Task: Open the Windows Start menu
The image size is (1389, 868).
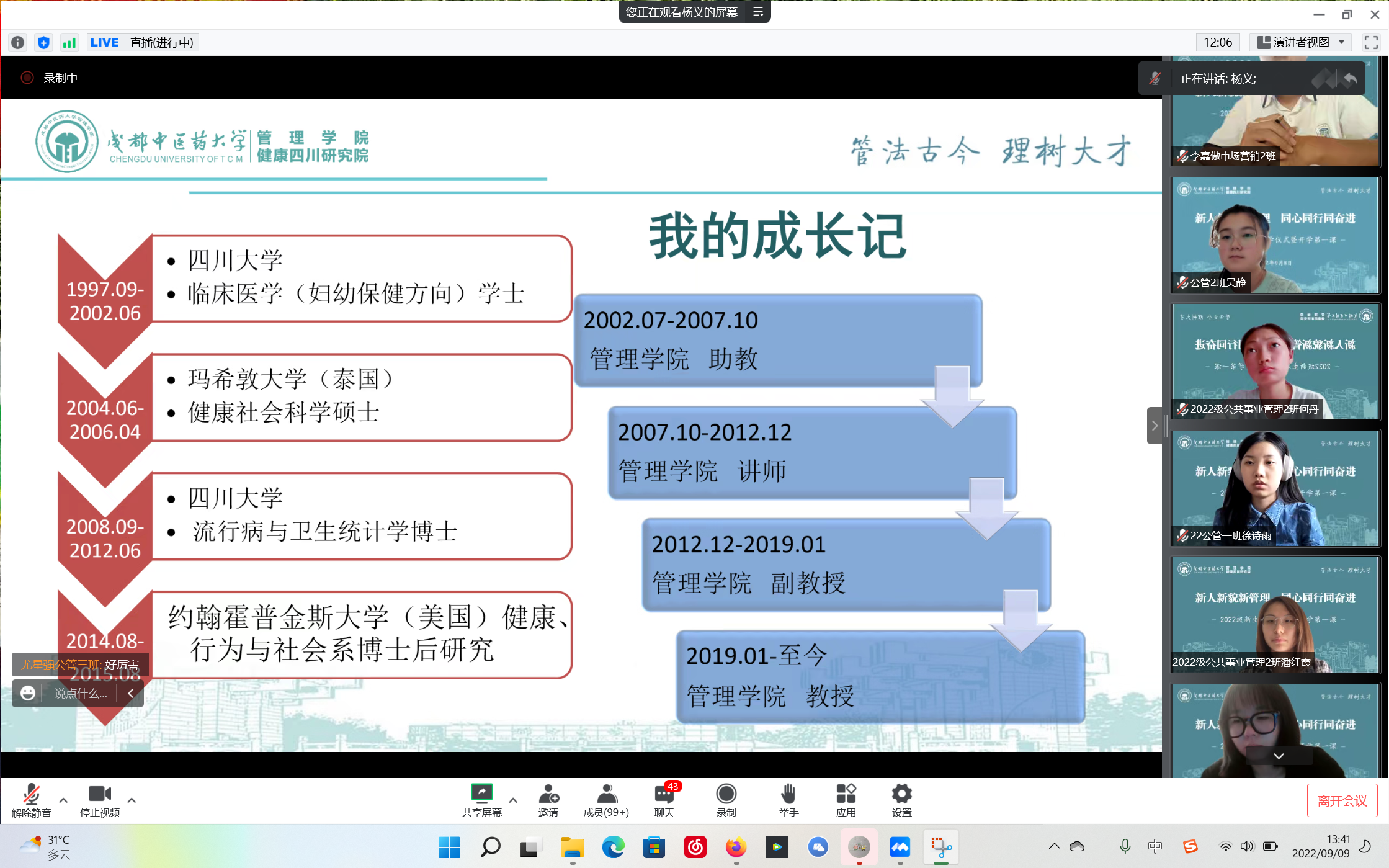Action: click(449, 847)
